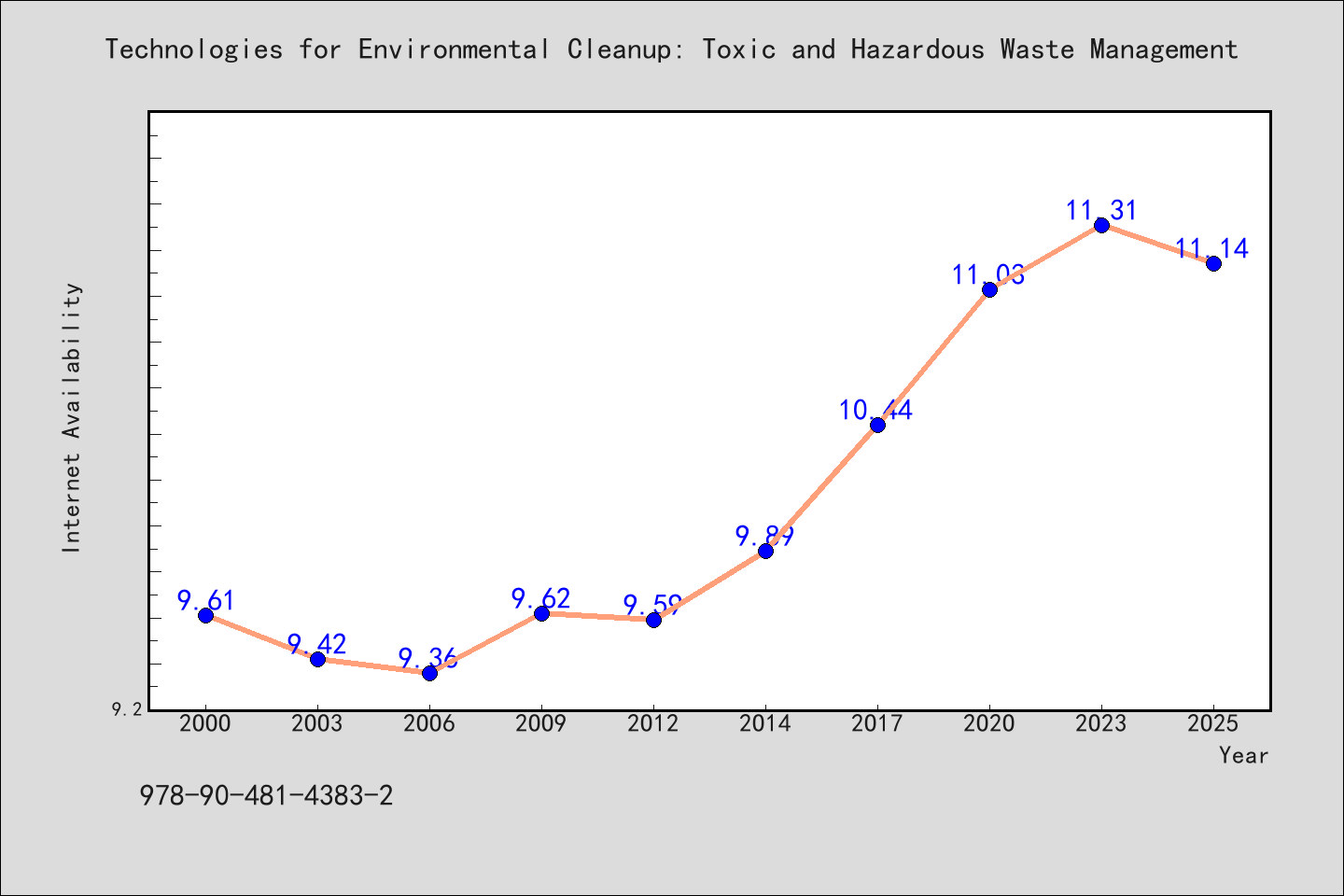
Task: Click the 2000 x-axis tick label
Action: click(205, 724)
